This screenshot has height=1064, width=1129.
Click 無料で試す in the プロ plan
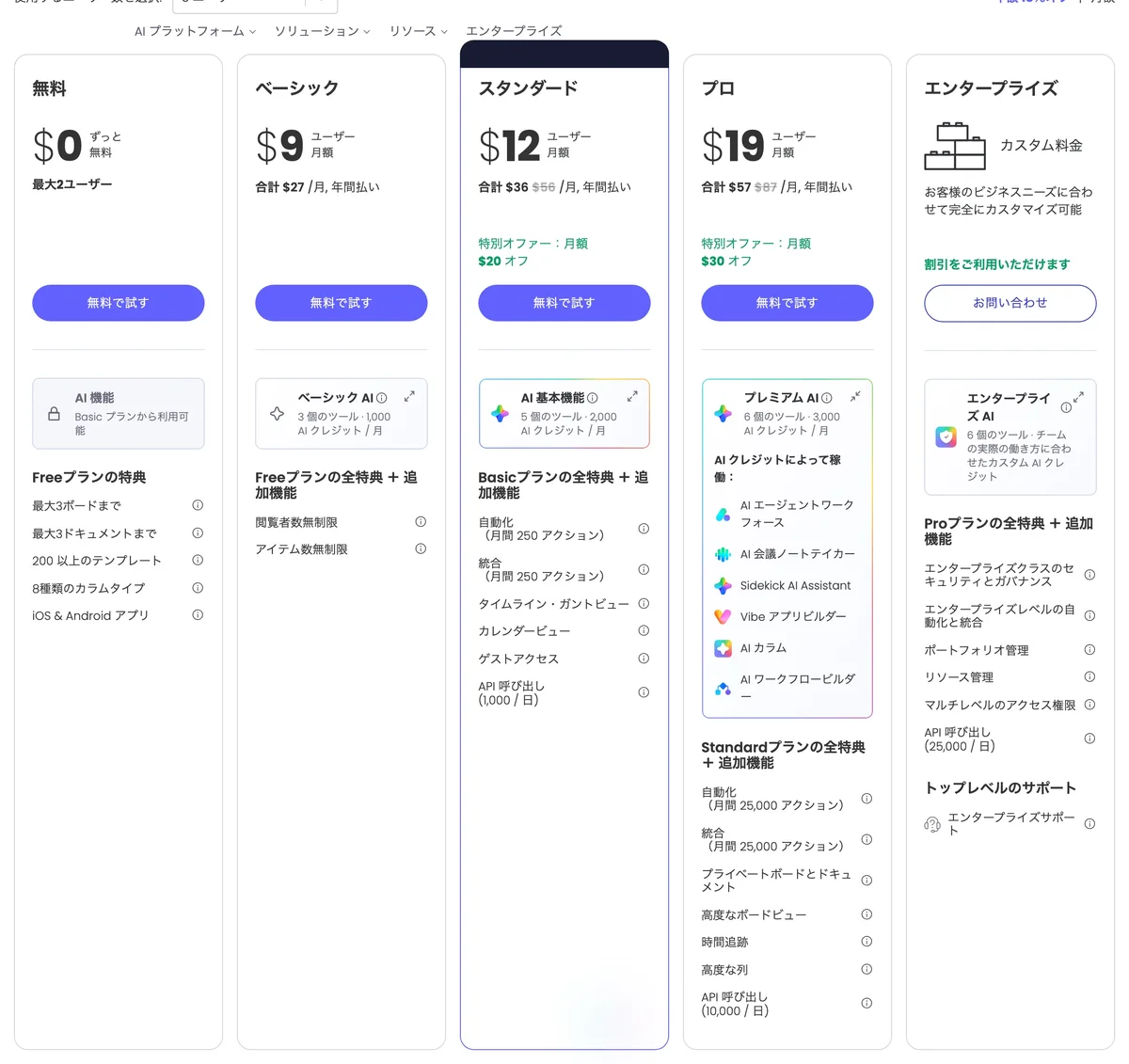click(787, 303)
